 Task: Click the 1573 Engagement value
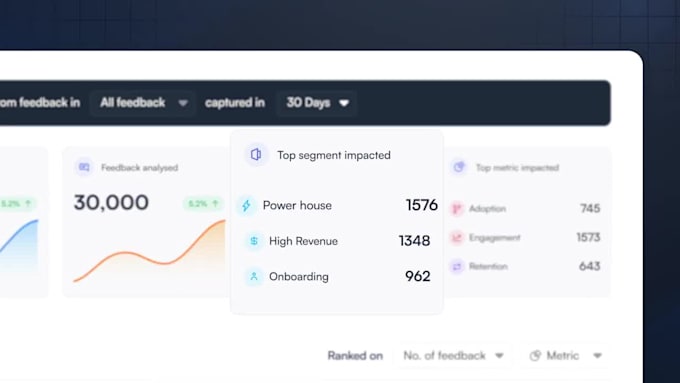588,237
